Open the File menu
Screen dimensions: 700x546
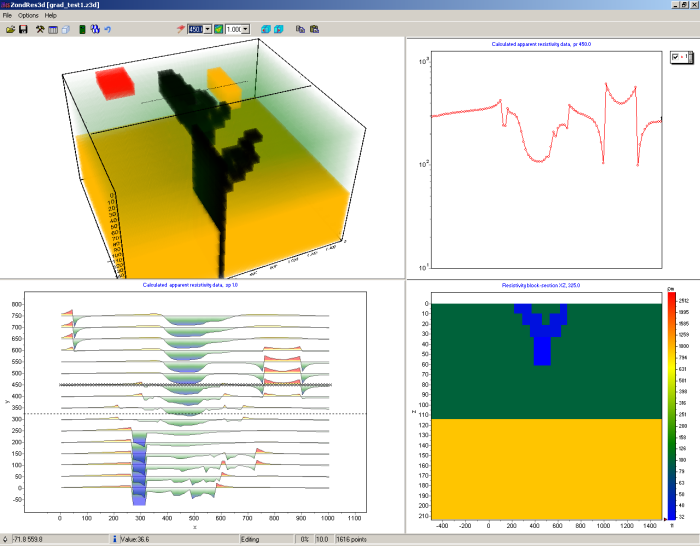(x=8, y=16)
